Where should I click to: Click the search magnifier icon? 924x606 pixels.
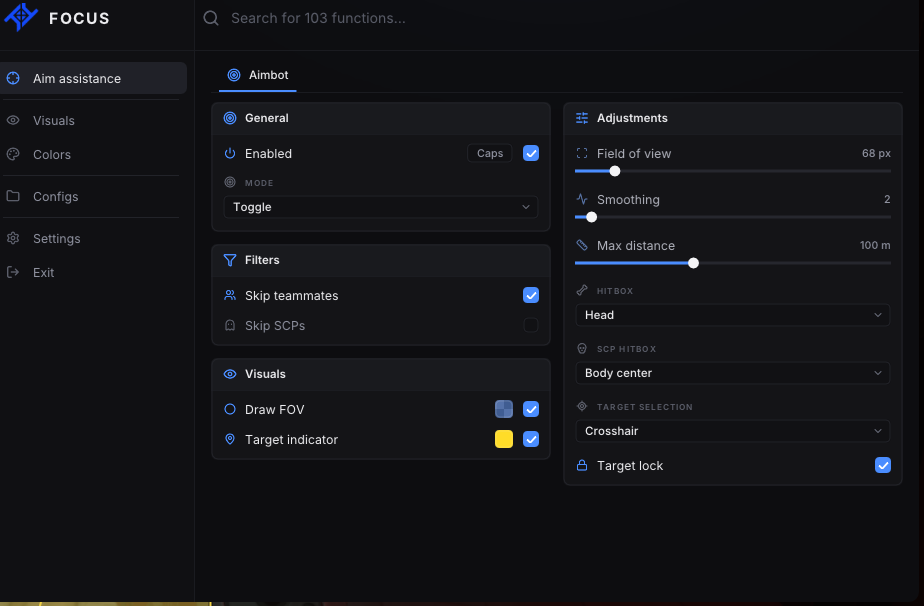pyautogui.click(x=211, y=18)
